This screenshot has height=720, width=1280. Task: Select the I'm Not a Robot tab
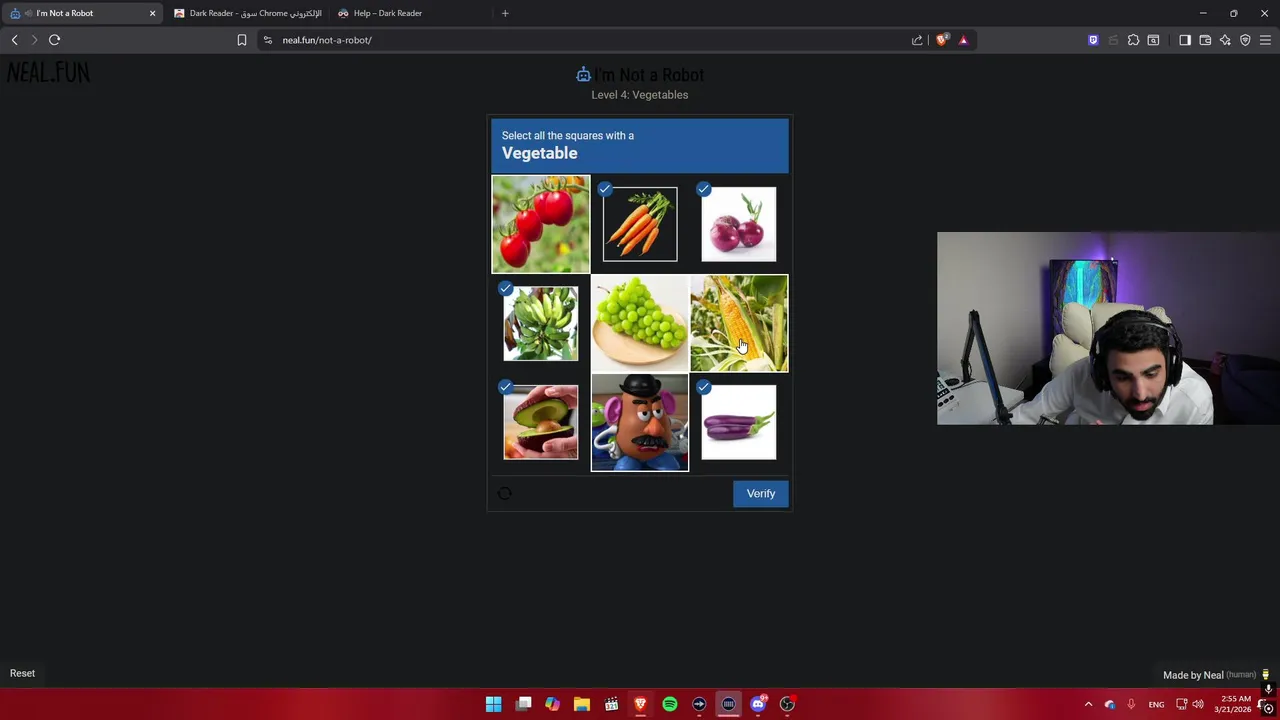pyautogui.click(x=82, y=13)
